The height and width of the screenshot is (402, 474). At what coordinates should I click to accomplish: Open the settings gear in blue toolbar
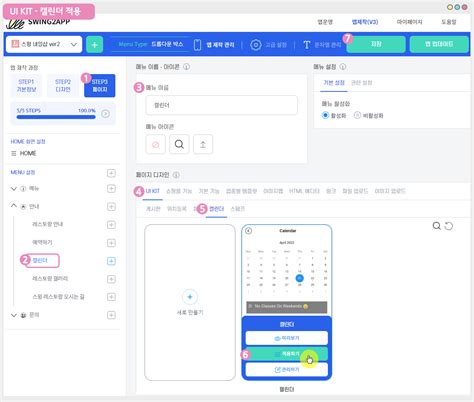[x=256, y=45]
